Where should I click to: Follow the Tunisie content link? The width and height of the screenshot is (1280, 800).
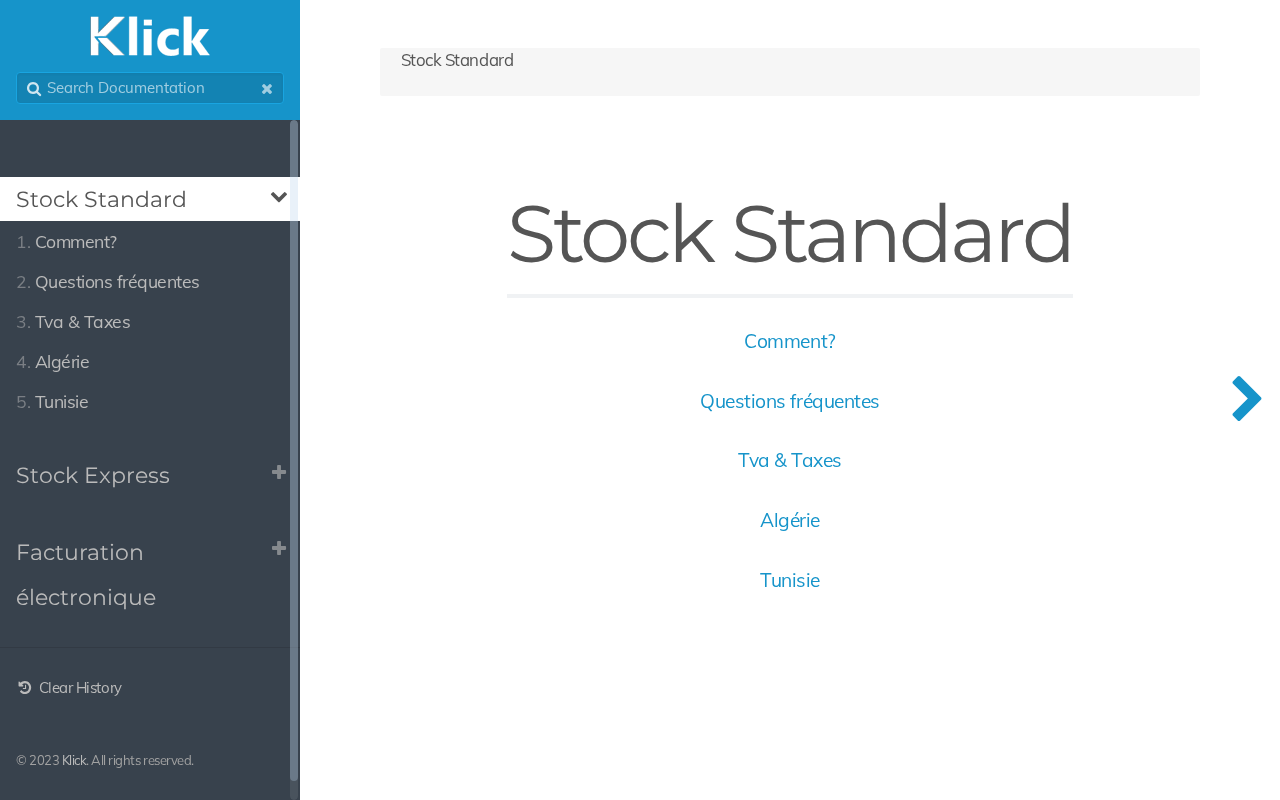[790, 580]
